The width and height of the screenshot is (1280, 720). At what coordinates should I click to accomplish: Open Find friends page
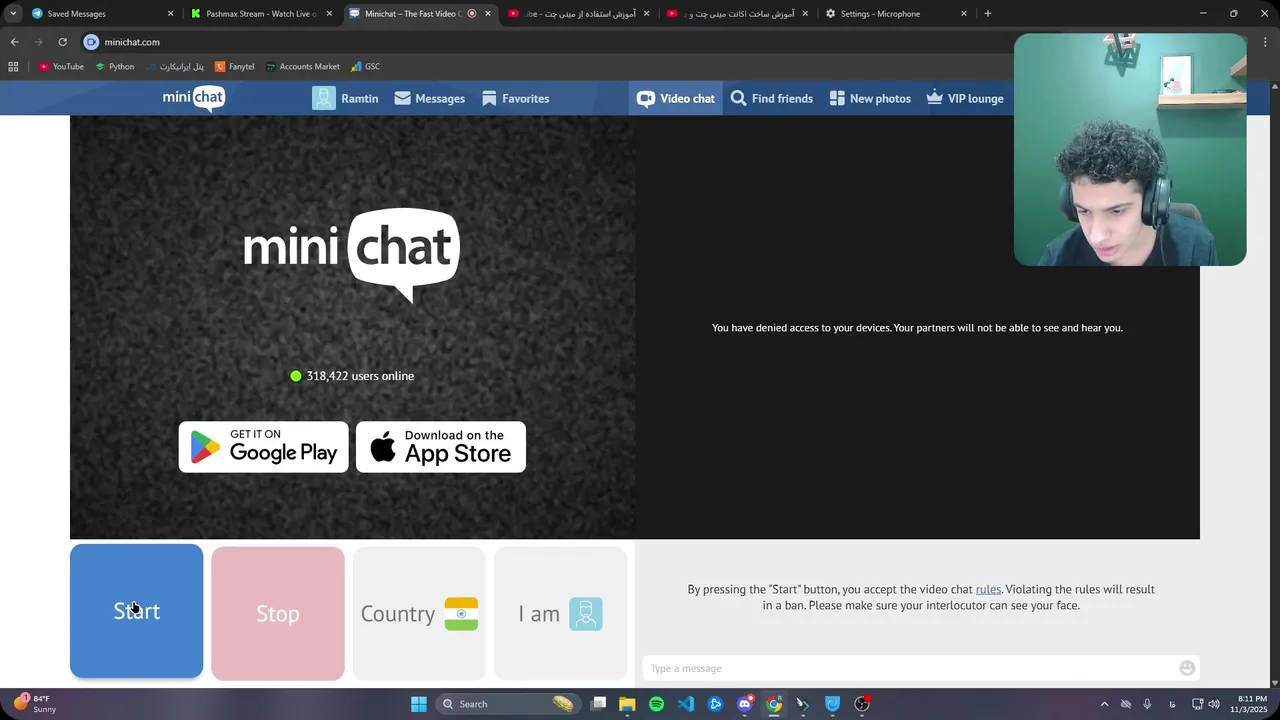[x=772, y=98]
